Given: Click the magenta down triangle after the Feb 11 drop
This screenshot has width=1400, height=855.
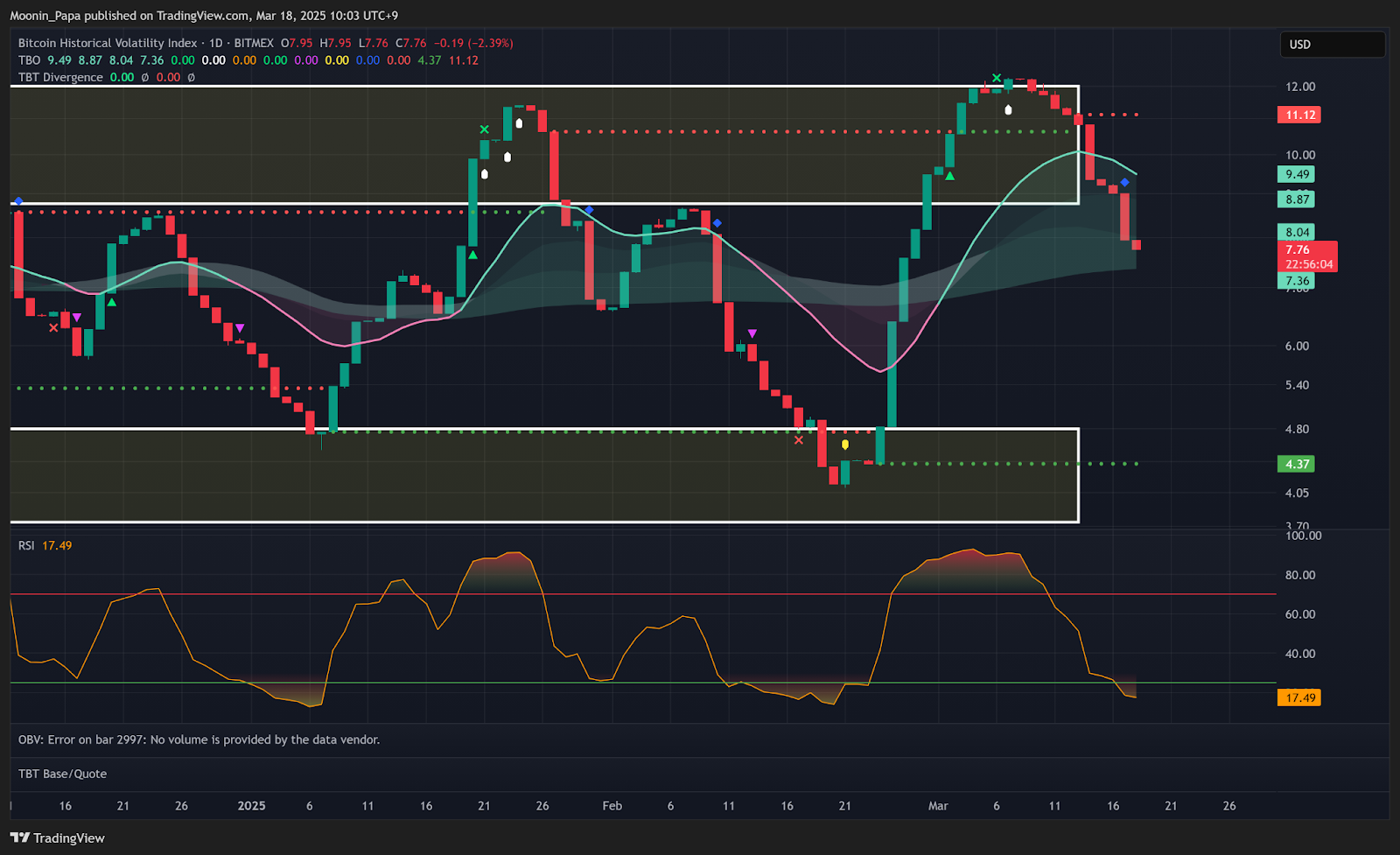Looking at the screenshot, I should 752,333.
